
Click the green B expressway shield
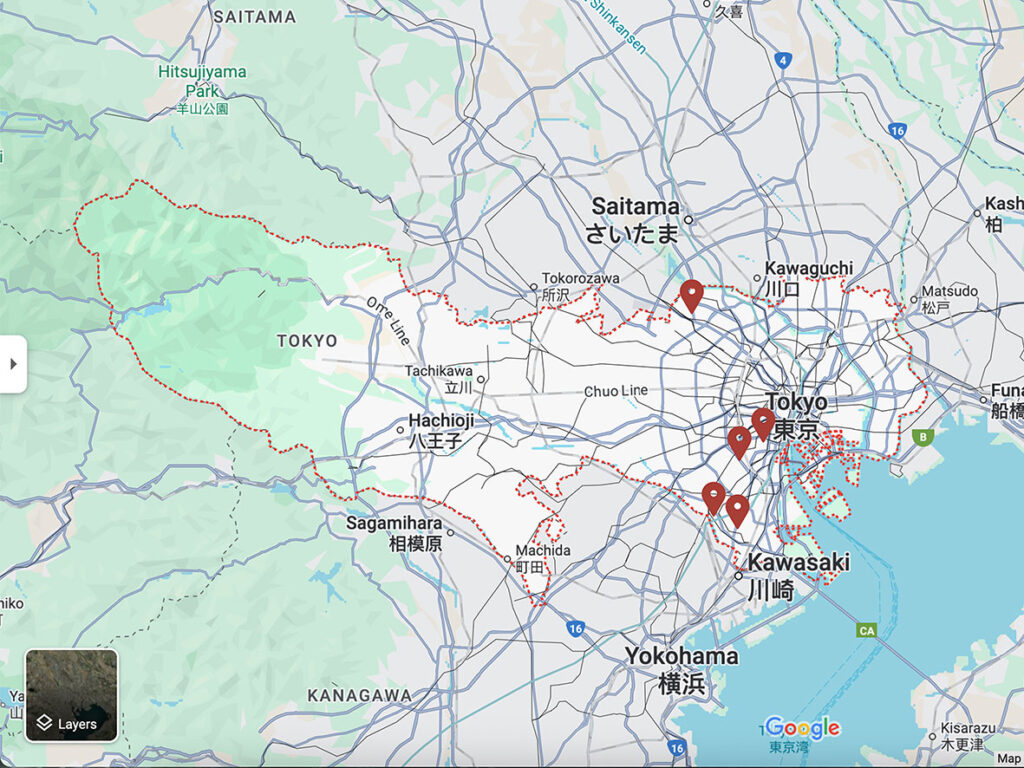[923, 437]
